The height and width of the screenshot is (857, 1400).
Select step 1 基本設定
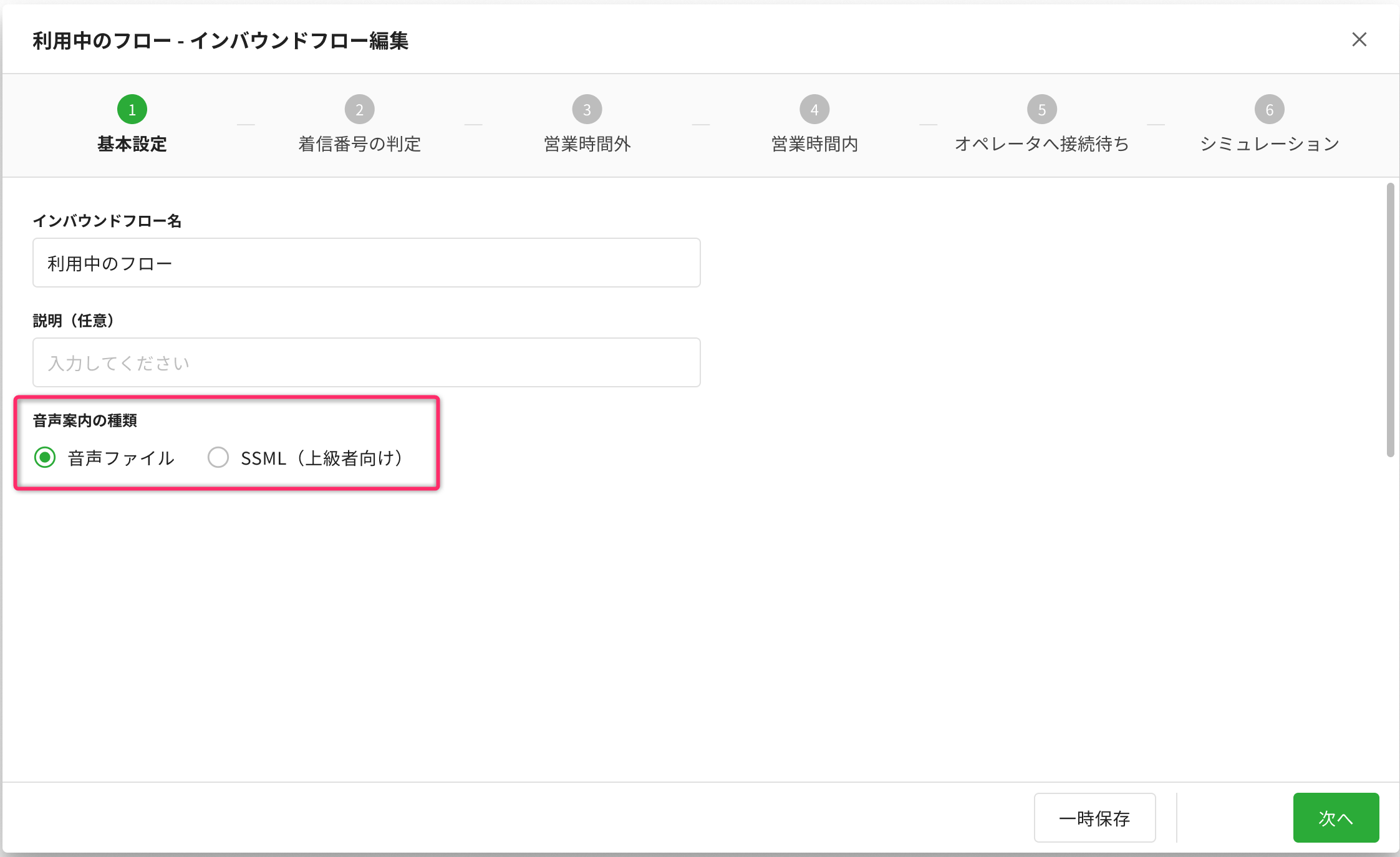(x=132, y=125)
